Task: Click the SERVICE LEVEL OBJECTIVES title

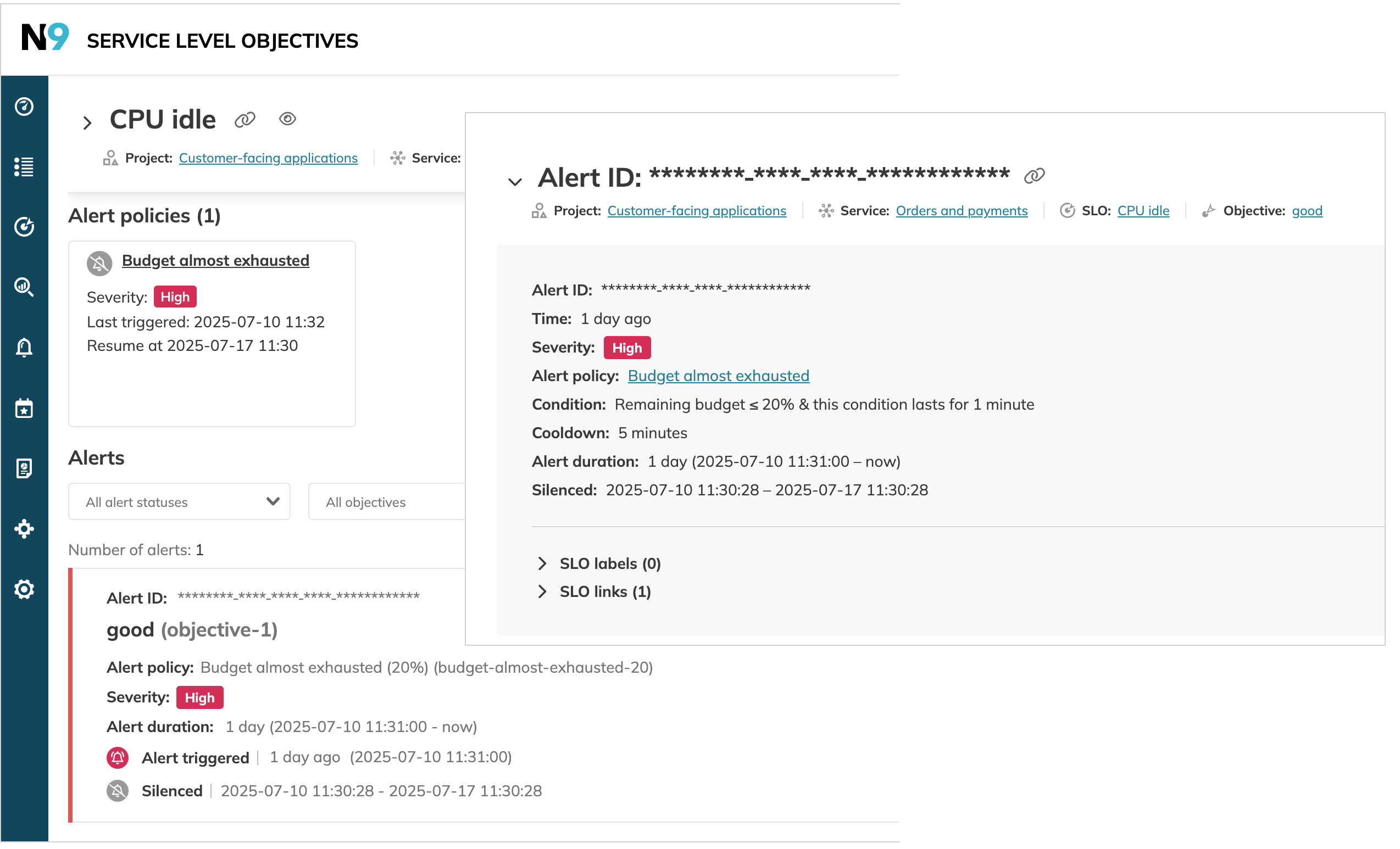Action: point(222,41)
